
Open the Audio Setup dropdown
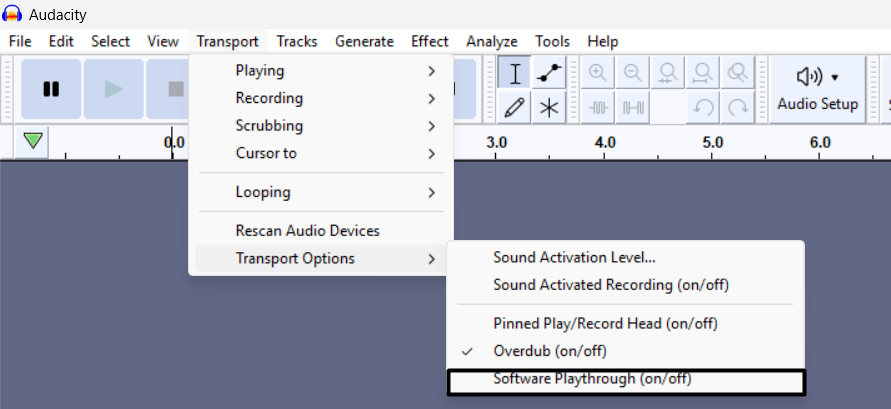[x=818, y=89]
